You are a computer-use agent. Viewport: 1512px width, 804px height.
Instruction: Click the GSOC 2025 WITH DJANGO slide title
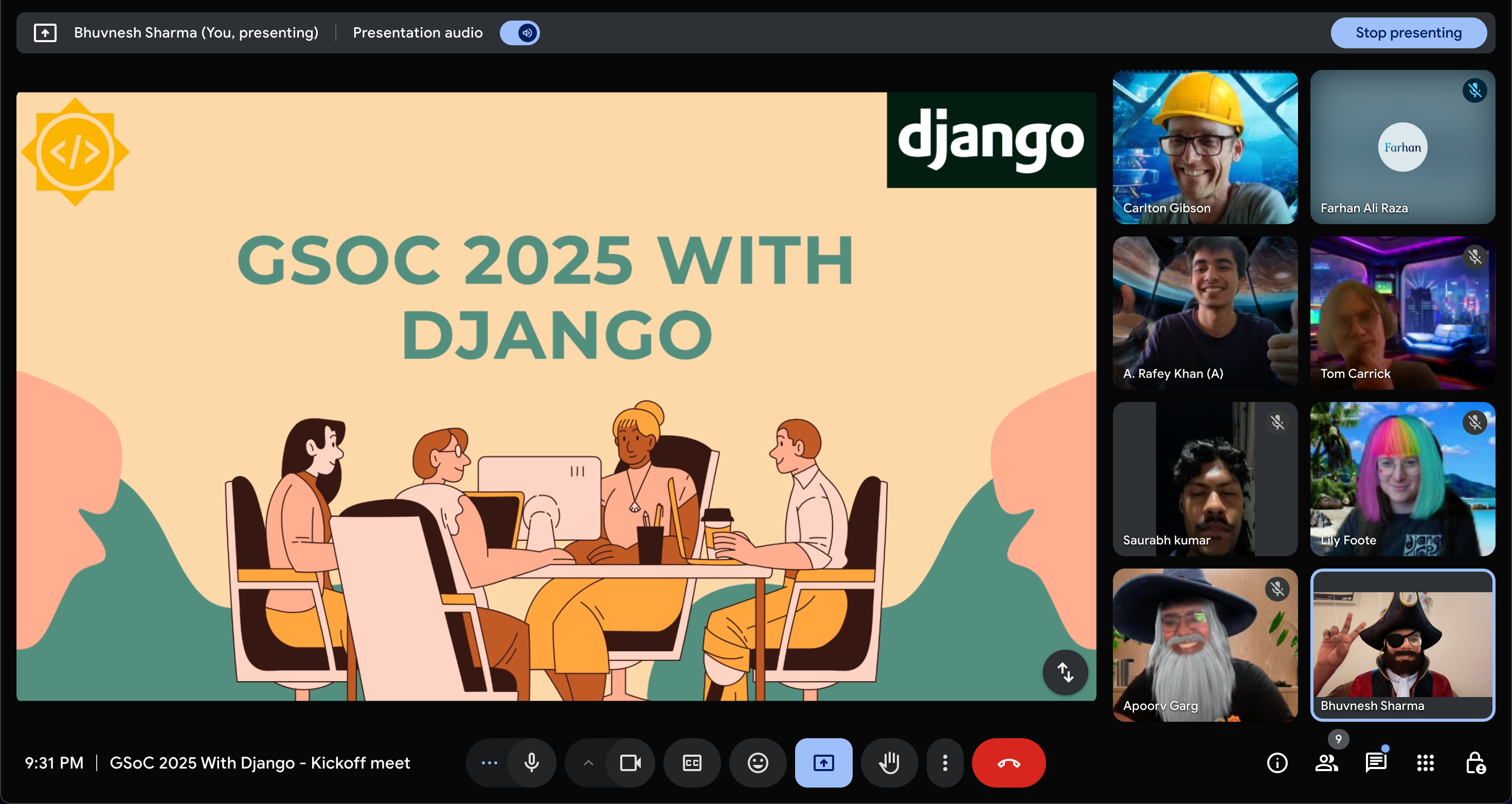[x=545, y=297]
